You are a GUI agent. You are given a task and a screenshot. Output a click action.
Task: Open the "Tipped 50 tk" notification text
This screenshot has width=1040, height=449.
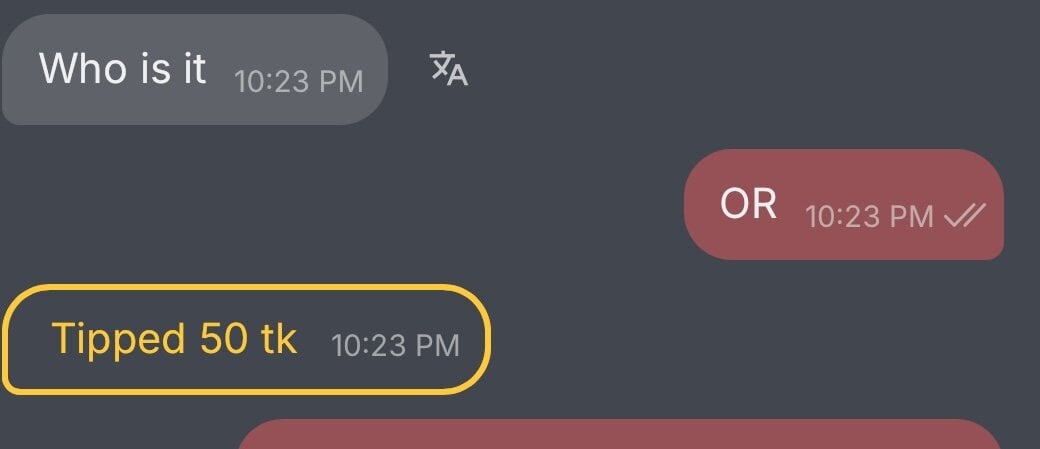[174, 338]
